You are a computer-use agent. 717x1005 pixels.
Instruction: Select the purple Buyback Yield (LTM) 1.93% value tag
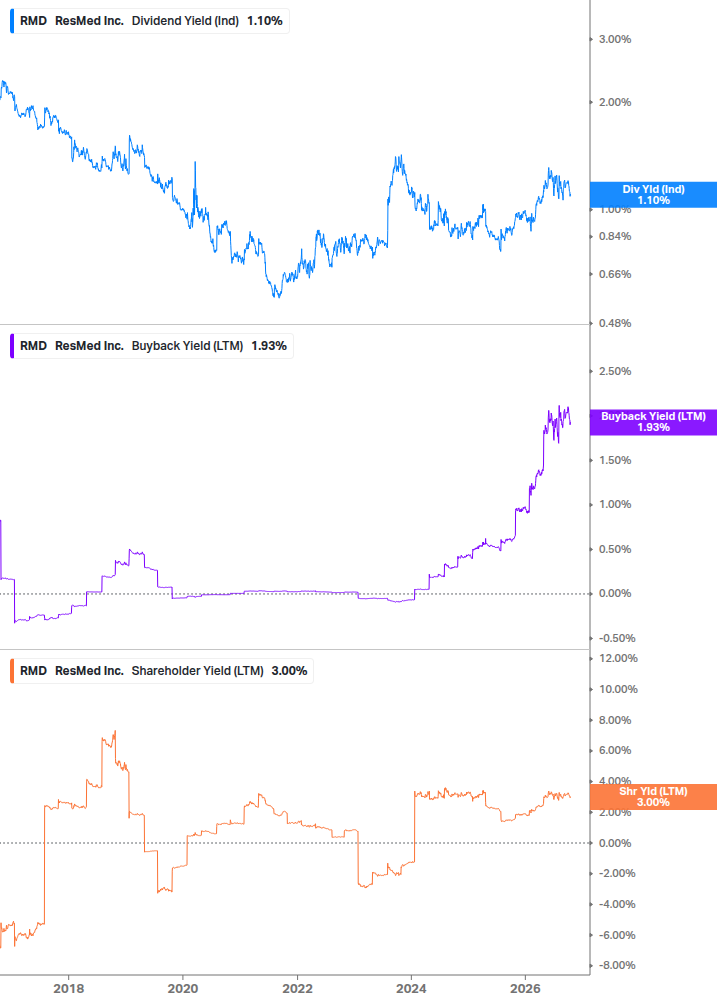(x=653, y=422)
